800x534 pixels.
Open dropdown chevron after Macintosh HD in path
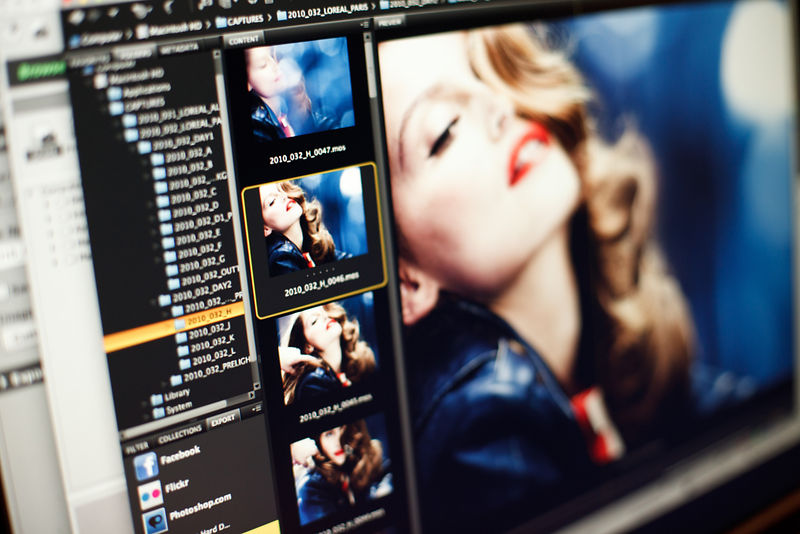tap(207, 25)
